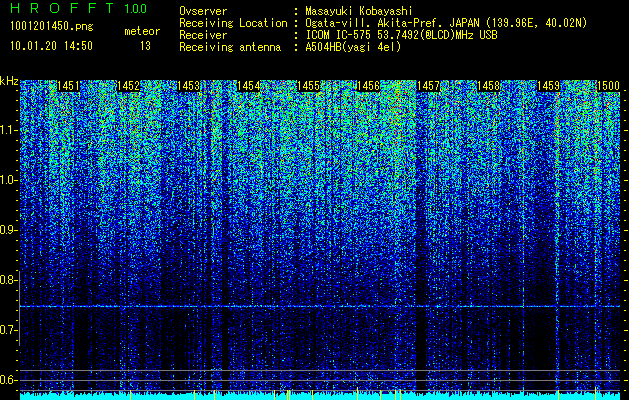Click the 1456 time marker
The width and height of the screenshot is (629, 400).
tap(368, 86)
